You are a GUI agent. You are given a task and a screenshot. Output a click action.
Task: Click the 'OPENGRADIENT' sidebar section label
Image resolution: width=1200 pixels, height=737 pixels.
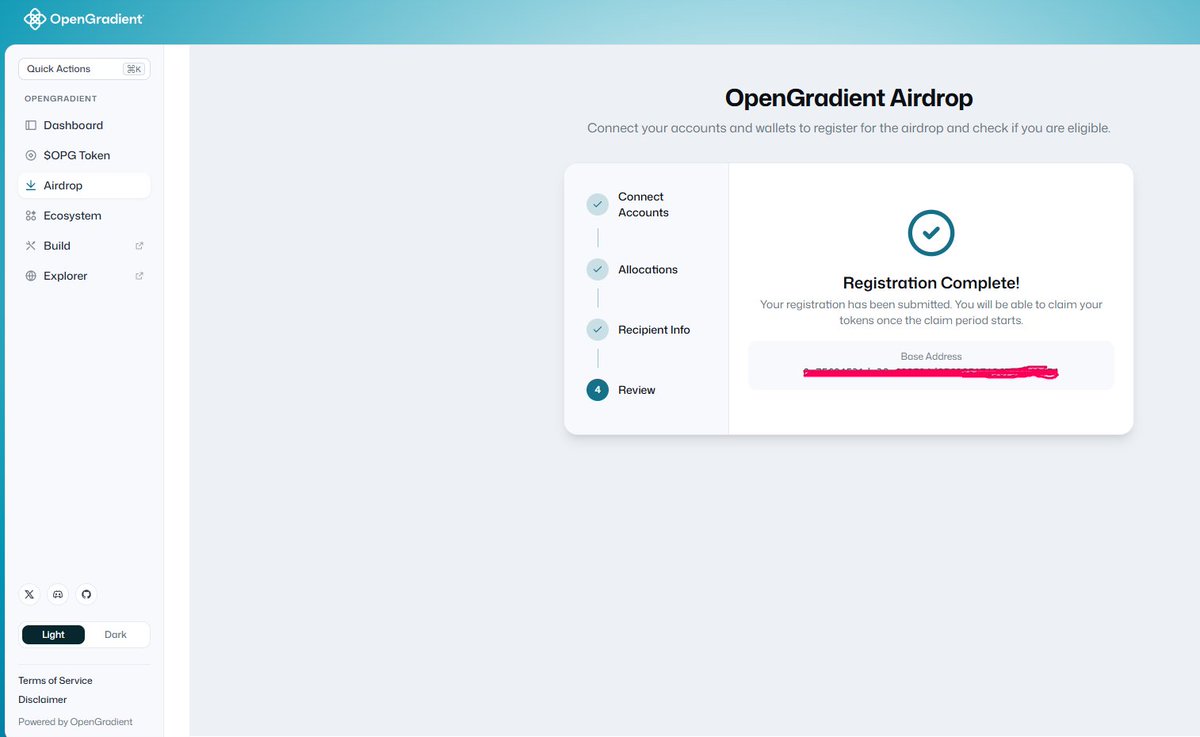pyautogui.click(x=61, y=99)
